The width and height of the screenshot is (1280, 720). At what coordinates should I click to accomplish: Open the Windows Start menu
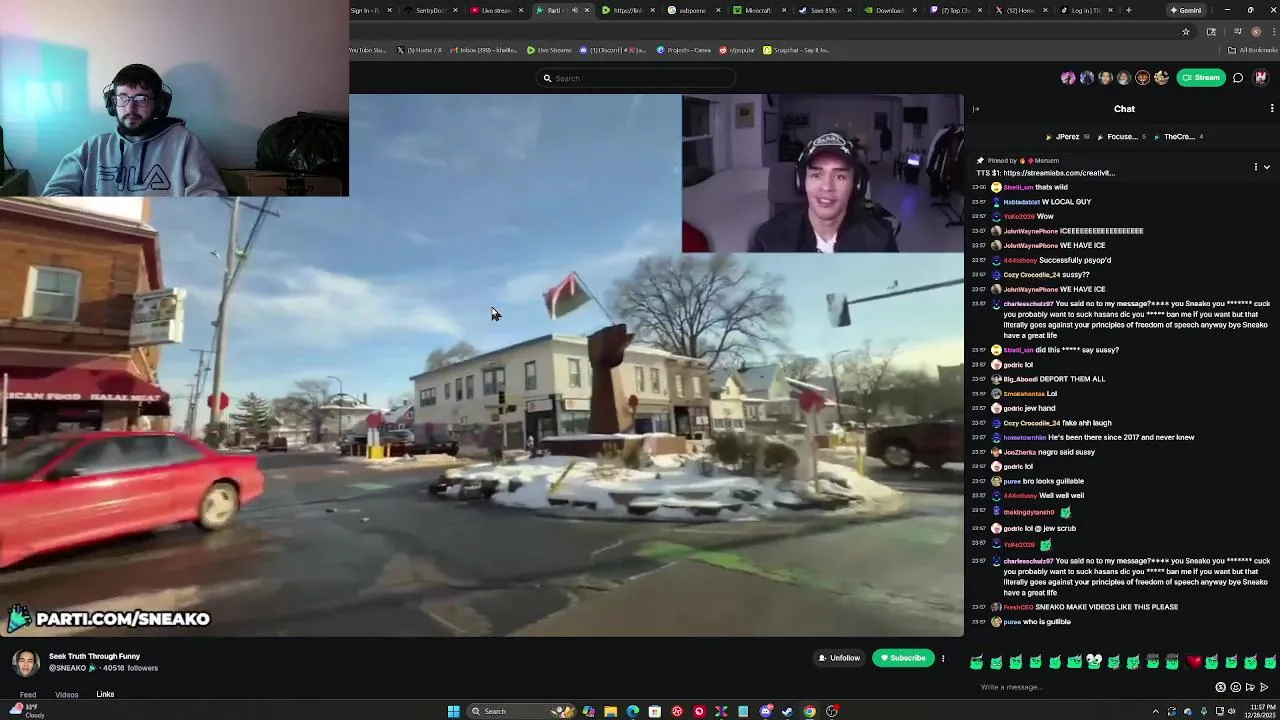click(x=453, y=711)
